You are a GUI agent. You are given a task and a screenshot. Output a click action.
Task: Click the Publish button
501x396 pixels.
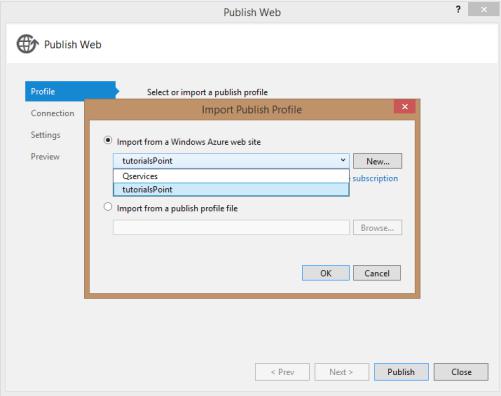click(x=401, y=372)
